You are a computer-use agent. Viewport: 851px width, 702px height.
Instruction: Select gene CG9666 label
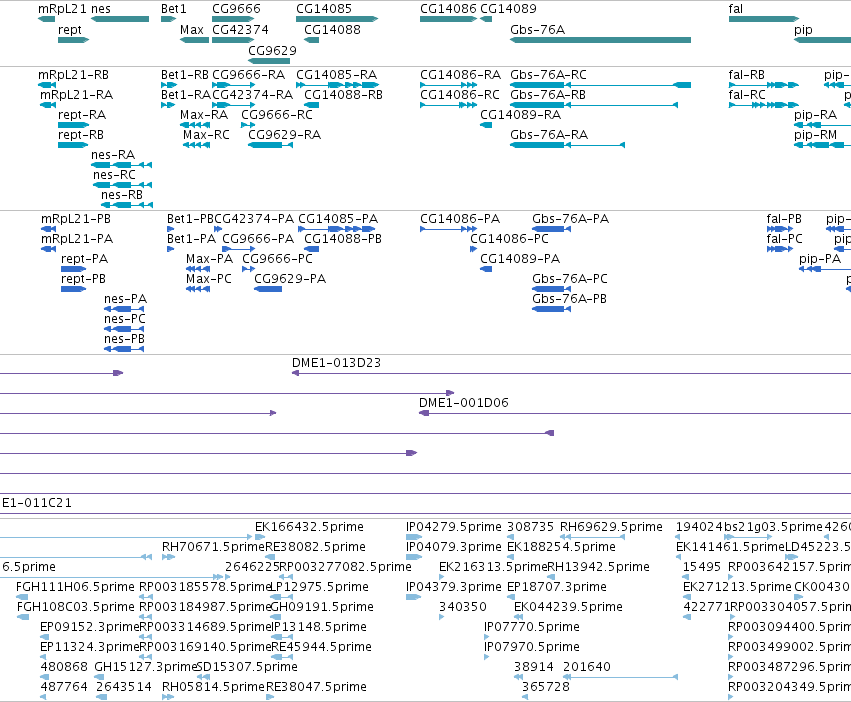coord(236,9)
